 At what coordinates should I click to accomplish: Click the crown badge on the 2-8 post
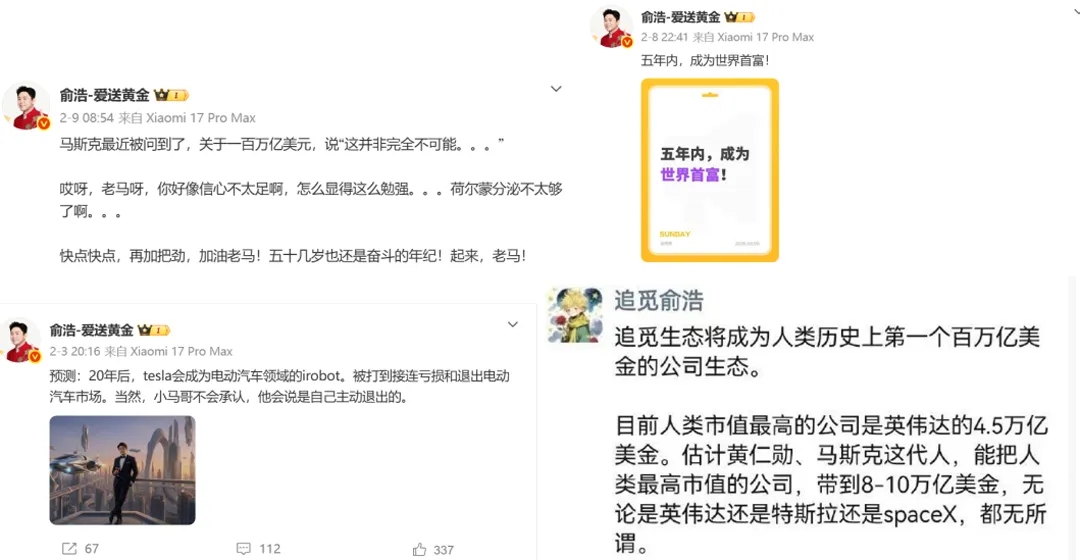click(739, 17)
